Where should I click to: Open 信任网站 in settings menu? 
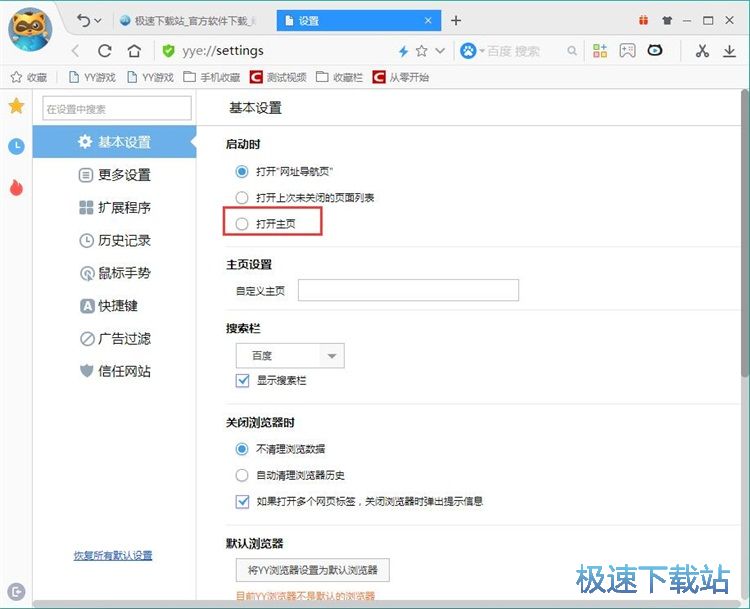[114, 371]
